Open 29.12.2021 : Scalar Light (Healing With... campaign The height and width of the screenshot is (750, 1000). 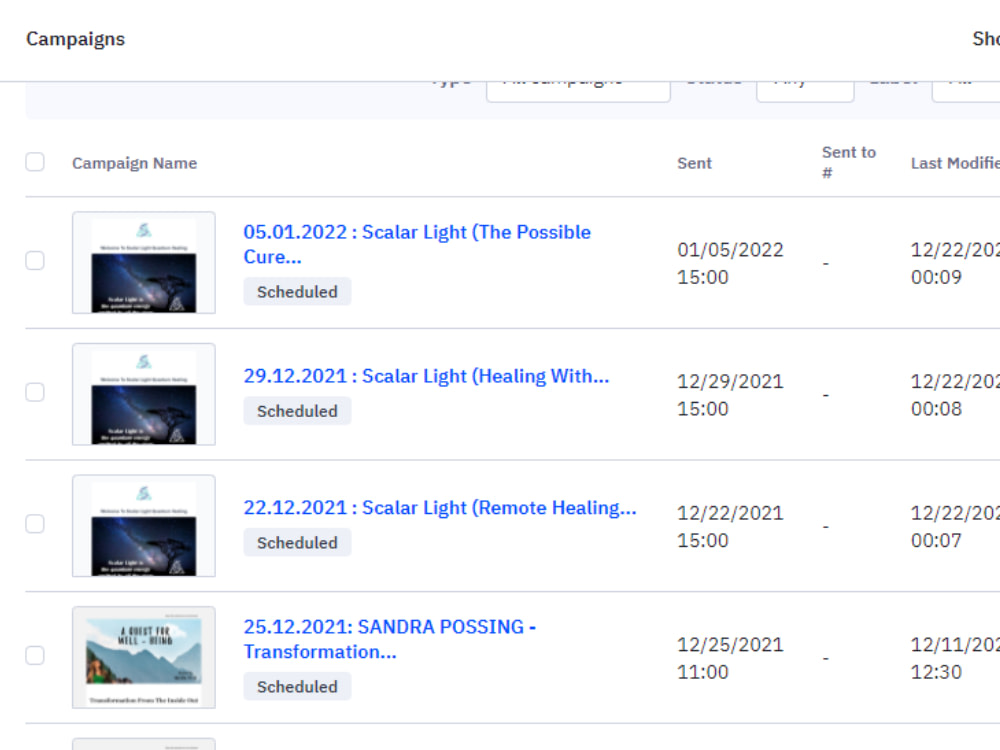[x=426, y=376]
